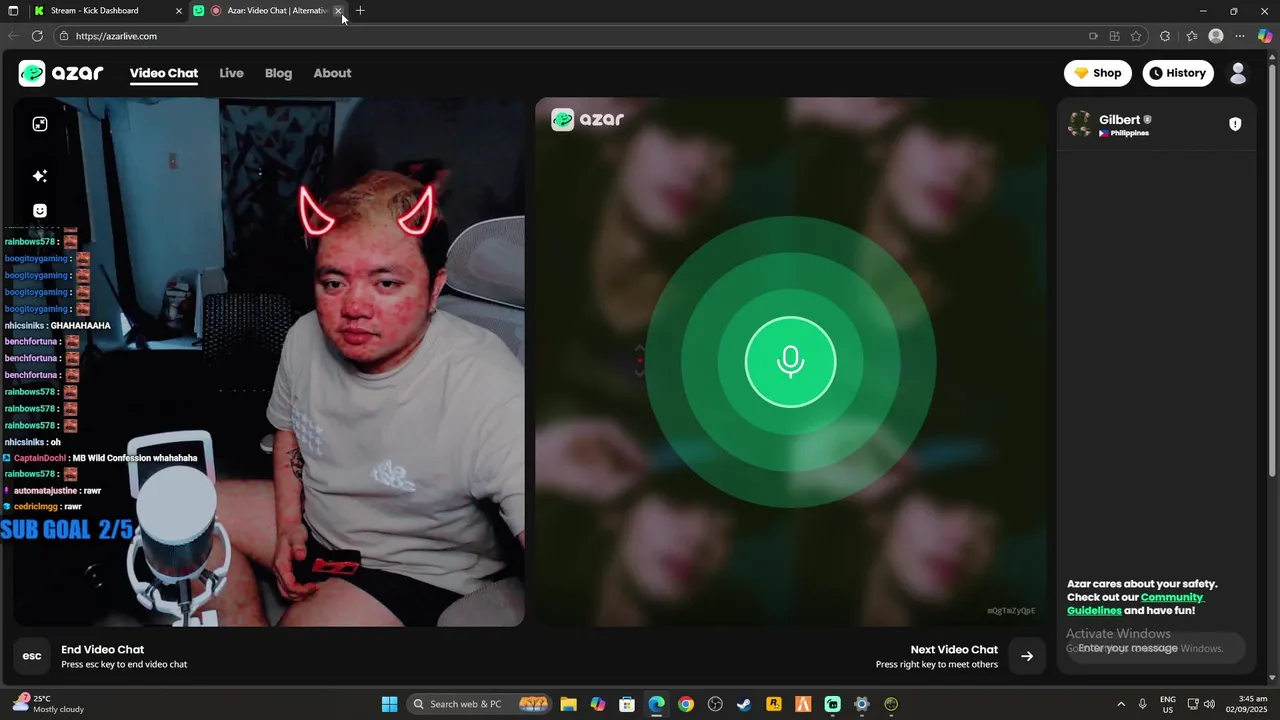The height and width of the screenshot is (720, 1280).
Task: Add this page to favorites star
Action: [x=1136, y=36]
